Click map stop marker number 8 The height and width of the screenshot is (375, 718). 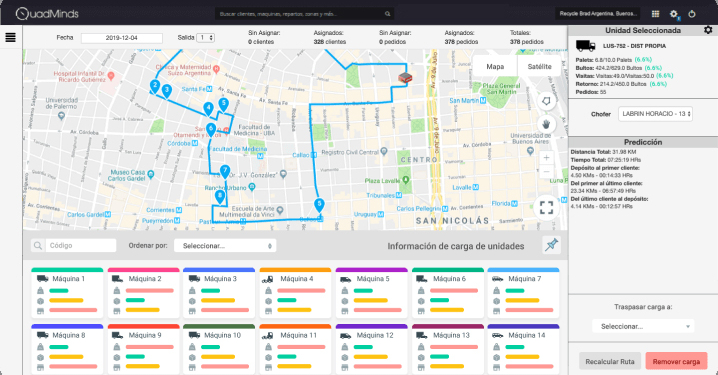[220, 197]
